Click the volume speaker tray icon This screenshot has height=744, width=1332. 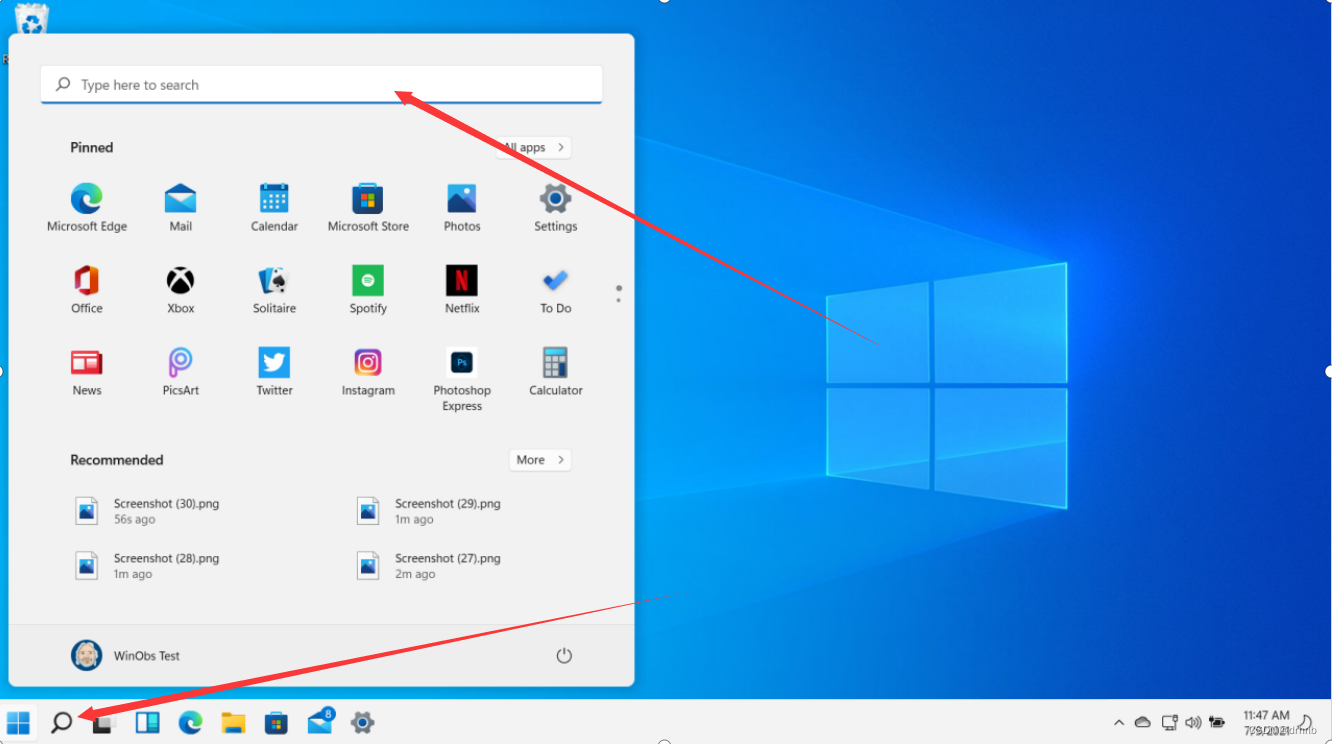point(1193,722)
